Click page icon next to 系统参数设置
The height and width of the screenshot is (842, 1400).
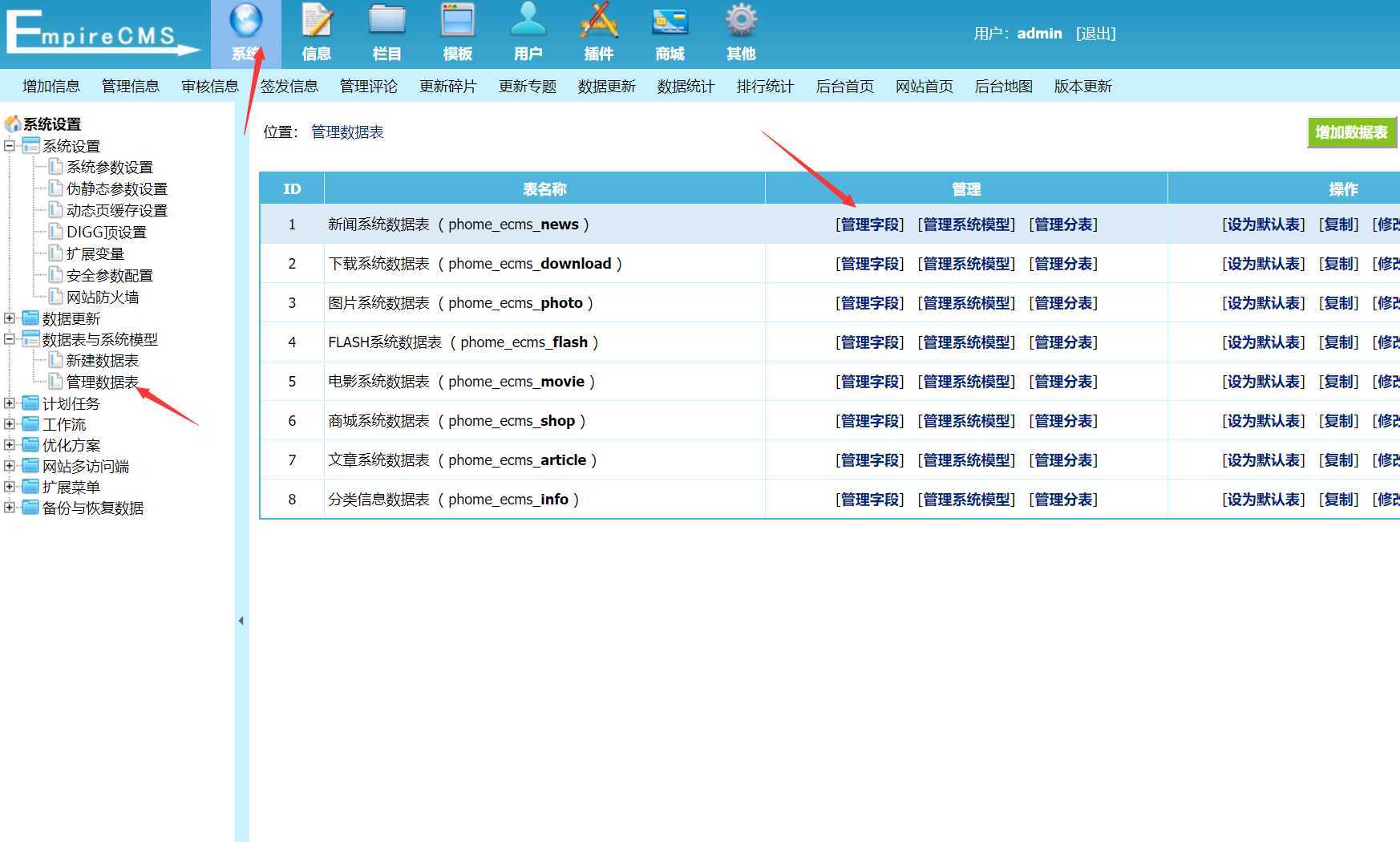tap(55, 166)
